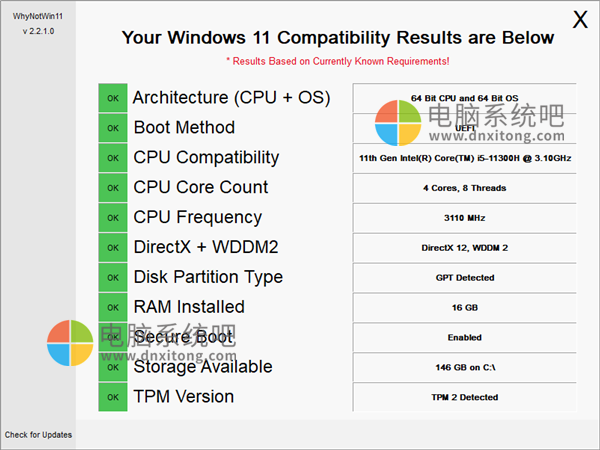Click the OK badge for CPU Core Count
This screenshot has width=600, height=450.
click(x=113, y=188)
